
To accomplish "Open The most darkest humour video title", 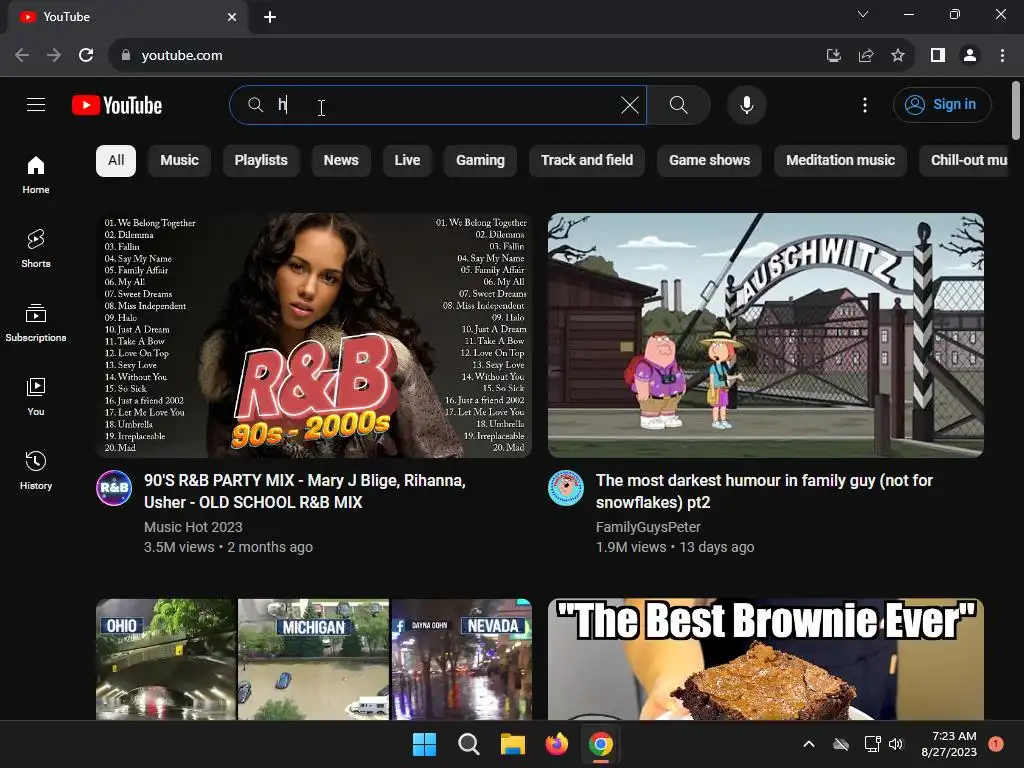I will coord(764,491).
